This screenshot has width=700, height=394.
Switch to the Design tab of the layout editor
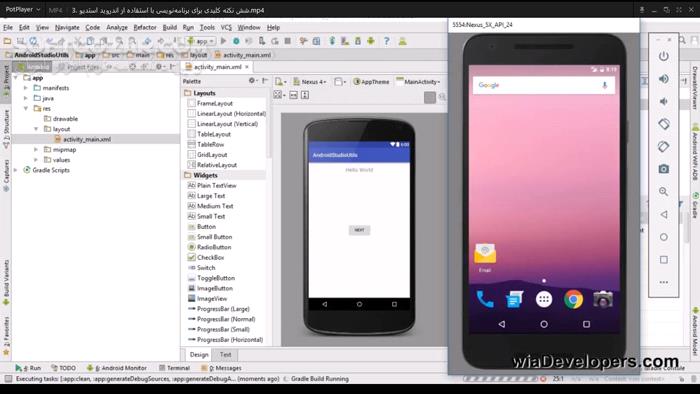tap(199, 355)
